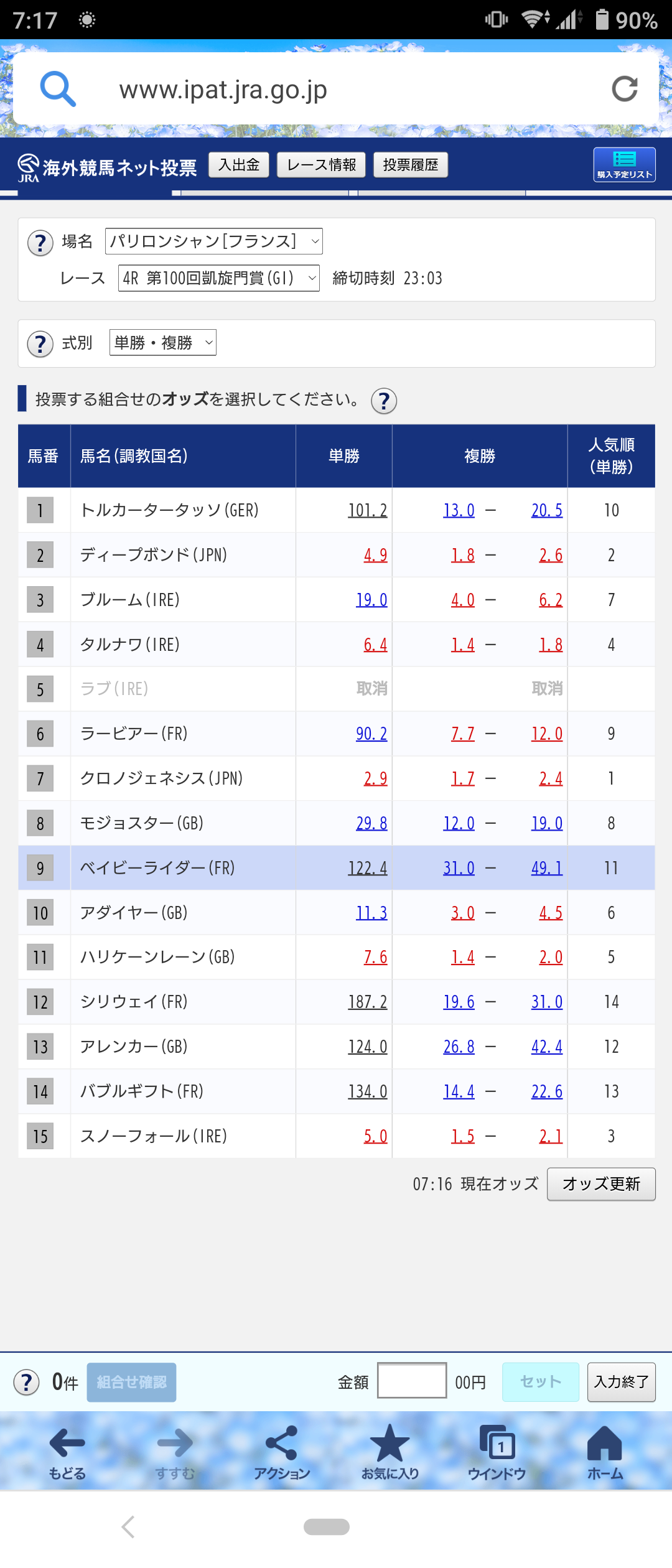This screenshot has height=1568, width=672.
Task: Click the オッズ更新 button
Action: (601, 1184)
